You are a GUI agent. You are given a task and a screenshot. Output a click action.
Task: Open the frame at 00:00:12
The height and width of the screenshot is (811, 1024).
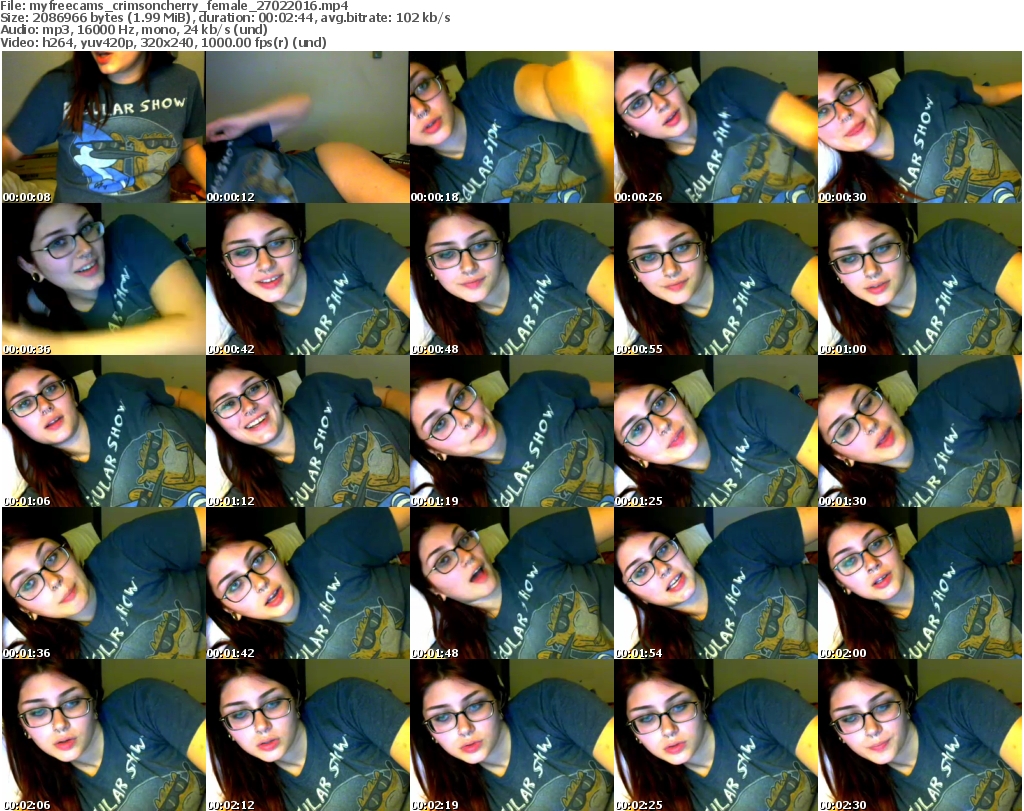[308, 127]
